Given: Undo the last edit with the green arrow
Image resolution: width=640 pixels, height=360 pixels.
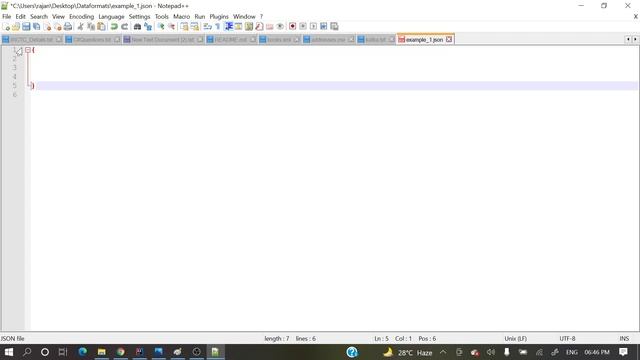Looking at the screenshot, I should point(114,27).
